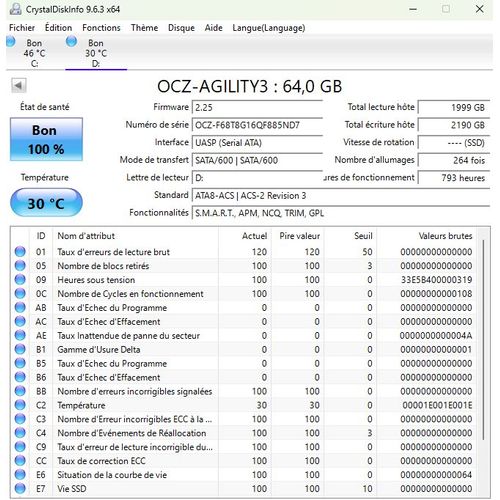Click status orb for Température attribute C2

coord(20,405)
